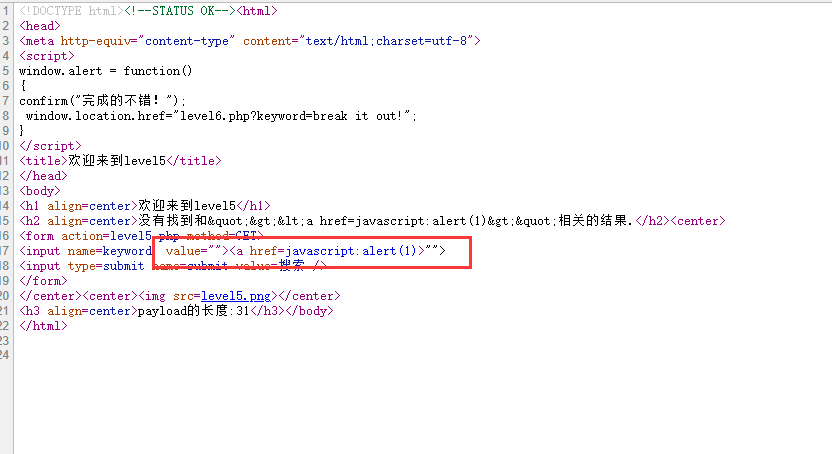
Task: Click the confirm("完成的不错！") line
Action: pyautogui.click(x=102, y=101)
